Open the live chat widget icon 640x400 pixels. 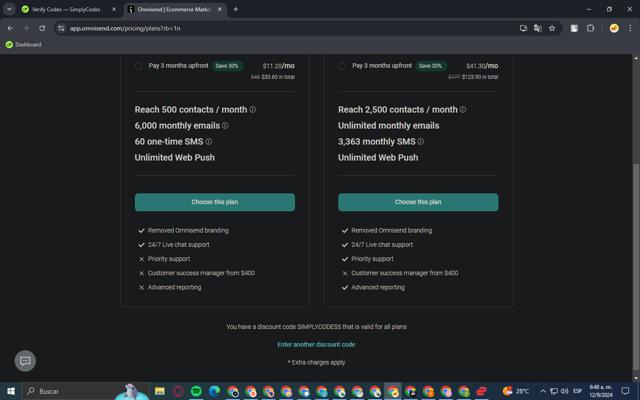click(25, 361)
